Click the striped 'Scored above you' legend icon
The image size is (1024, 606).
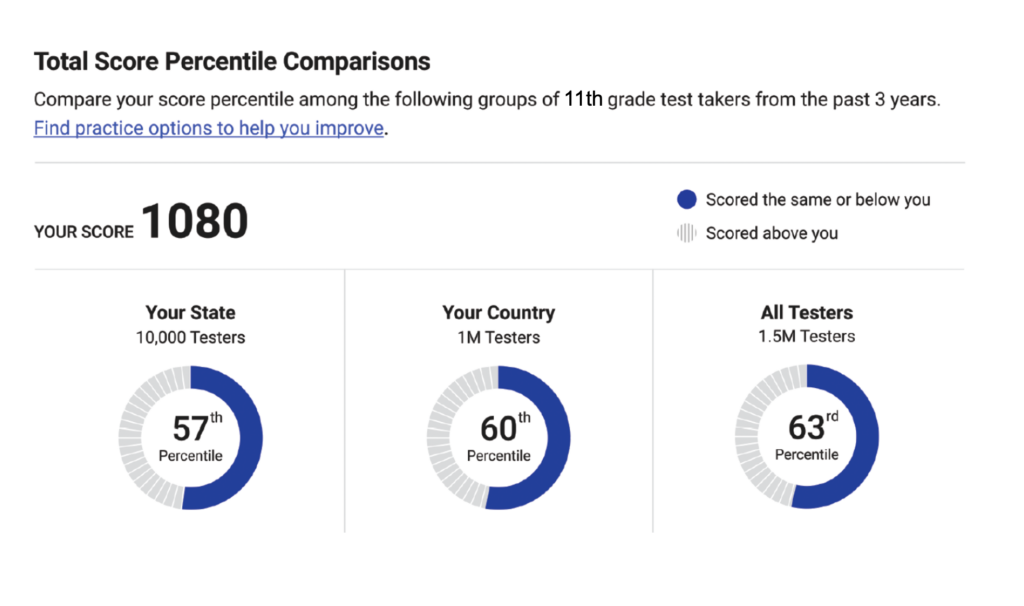click(686, 232)
